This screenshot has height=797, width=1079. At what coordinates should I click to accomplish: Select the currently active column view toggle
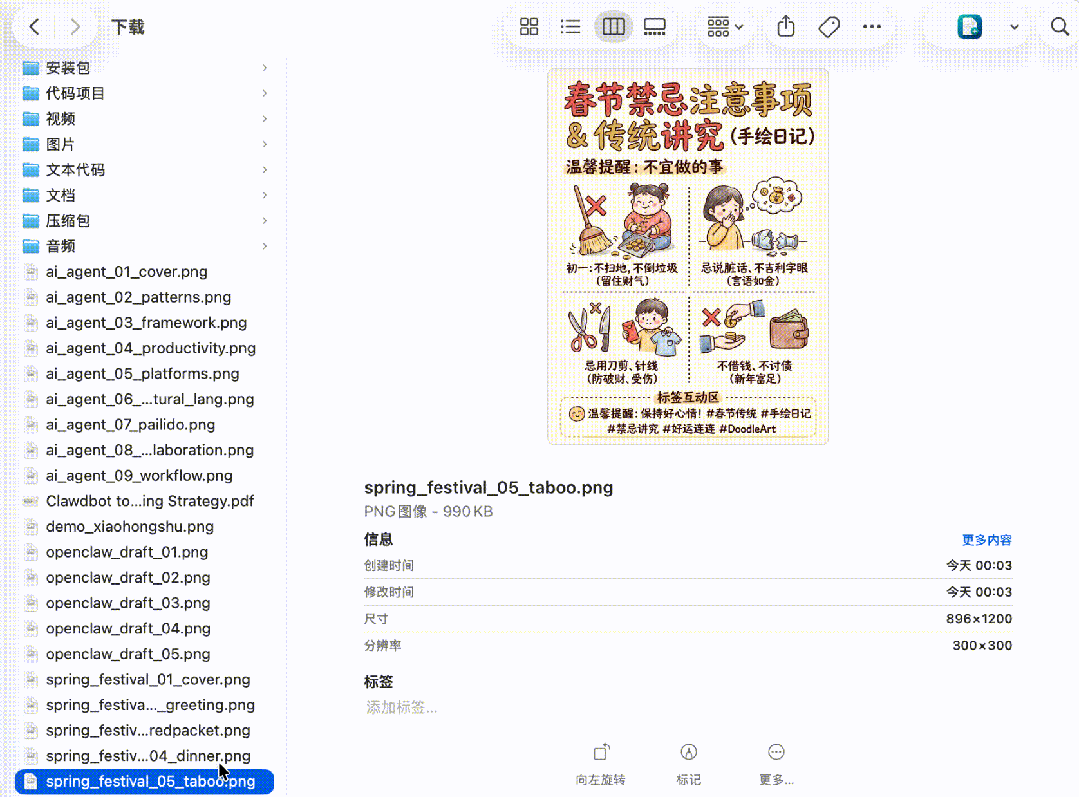(x=613, y=27)
